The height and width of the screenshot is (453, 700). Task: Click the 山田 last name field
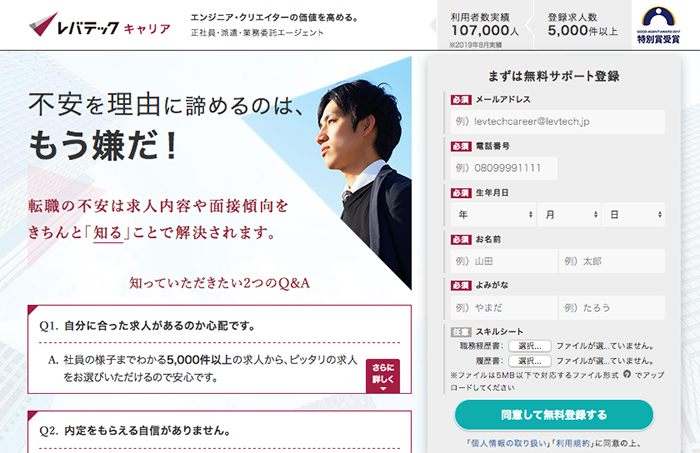click(504, 261)
